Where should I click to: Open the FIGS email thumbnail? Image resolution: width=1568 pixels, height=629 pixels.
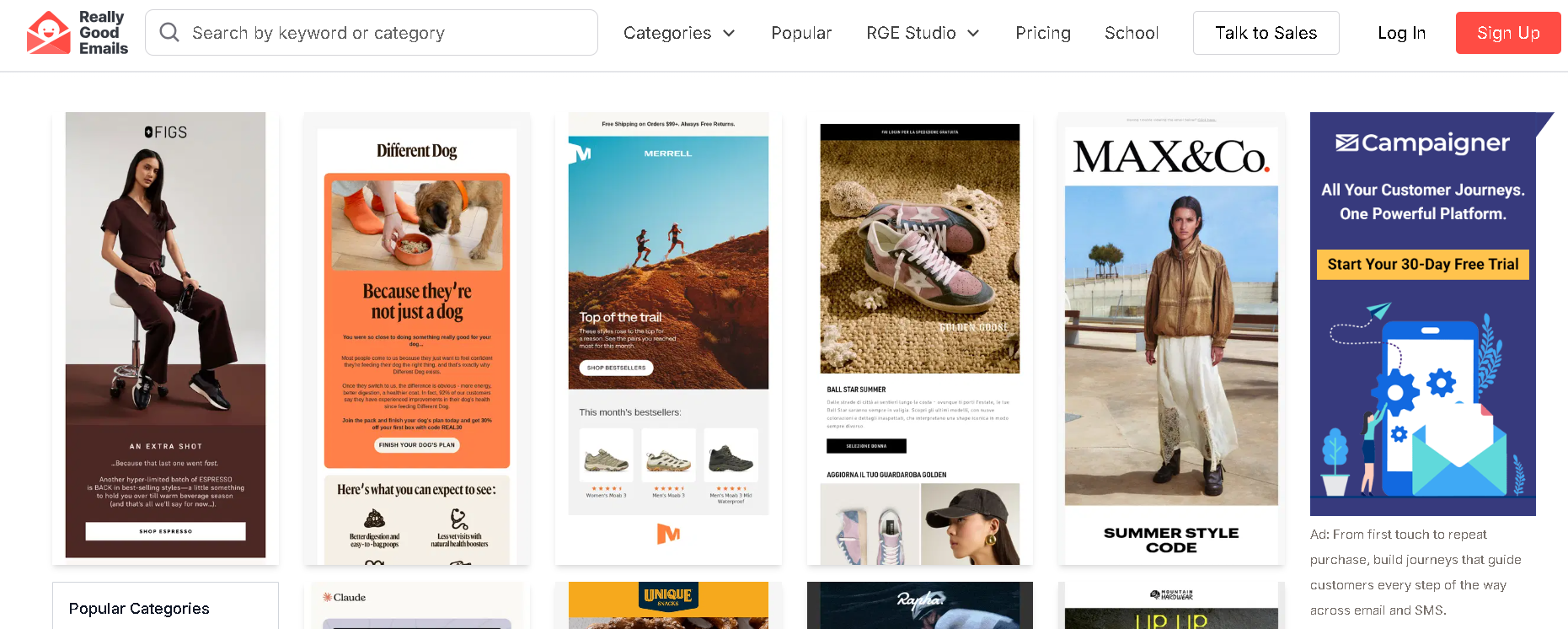coord(165,338)
